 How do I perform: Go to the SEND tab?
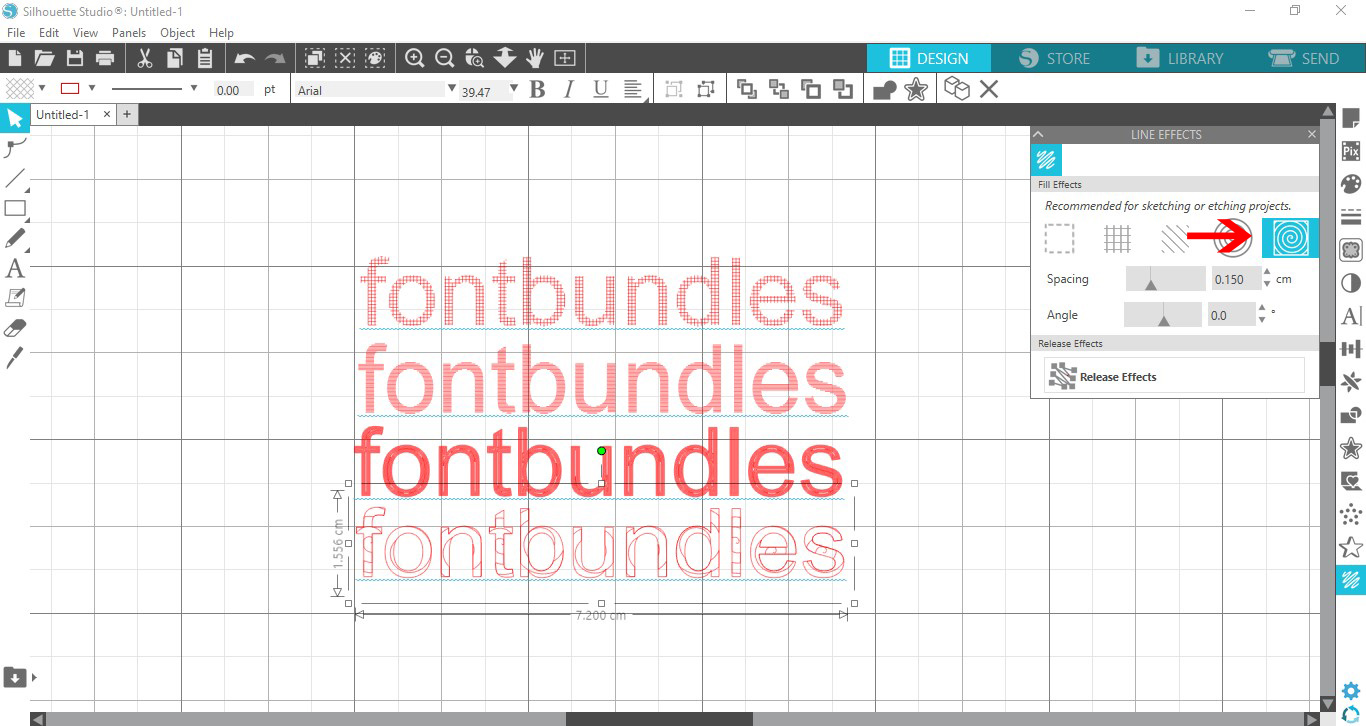[x=1304, y=58]
